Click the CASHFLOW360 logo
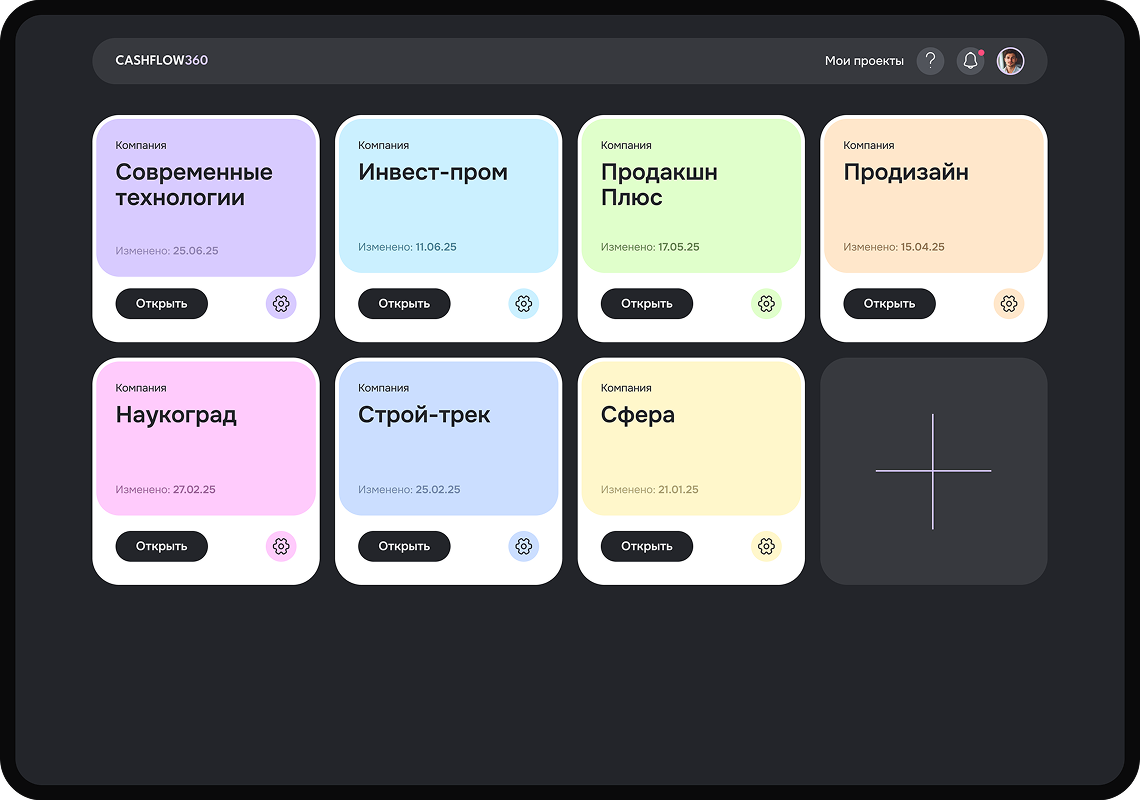 point(162,61)
